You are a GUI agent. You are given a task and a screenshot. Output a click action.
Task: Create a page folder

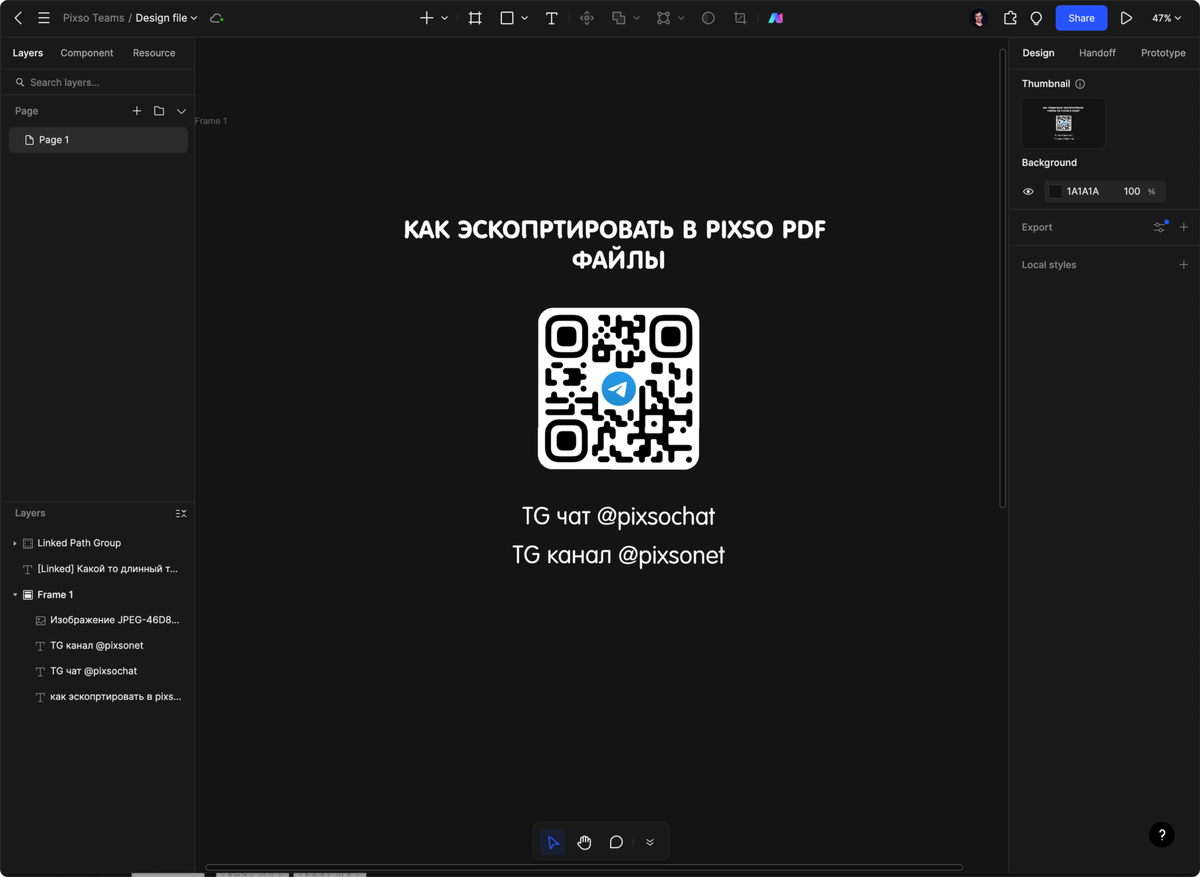pyautogui.click(x=159, y=111)
